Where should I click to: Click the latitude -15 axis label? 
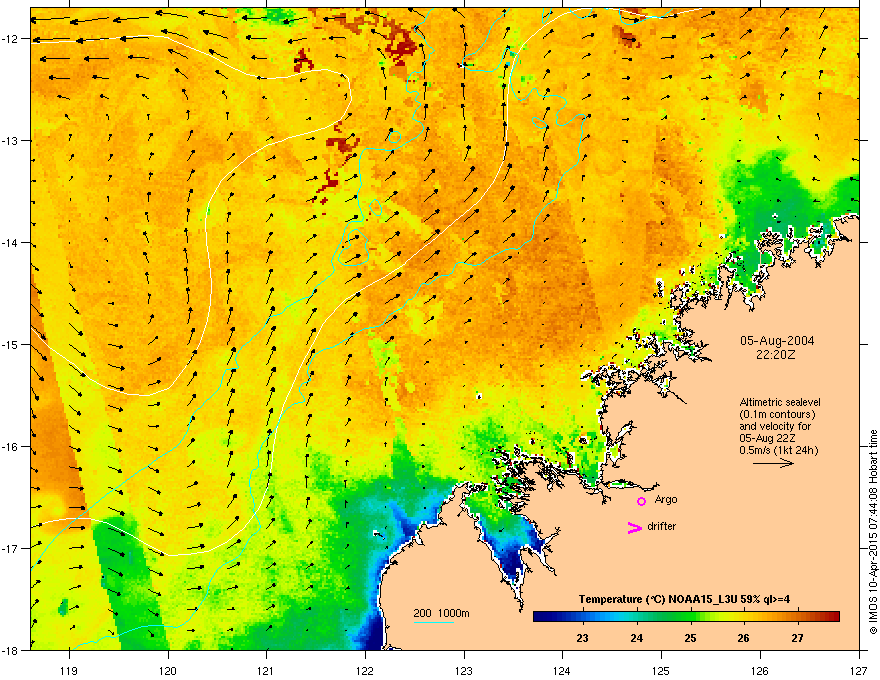click(x=10, y=344)
